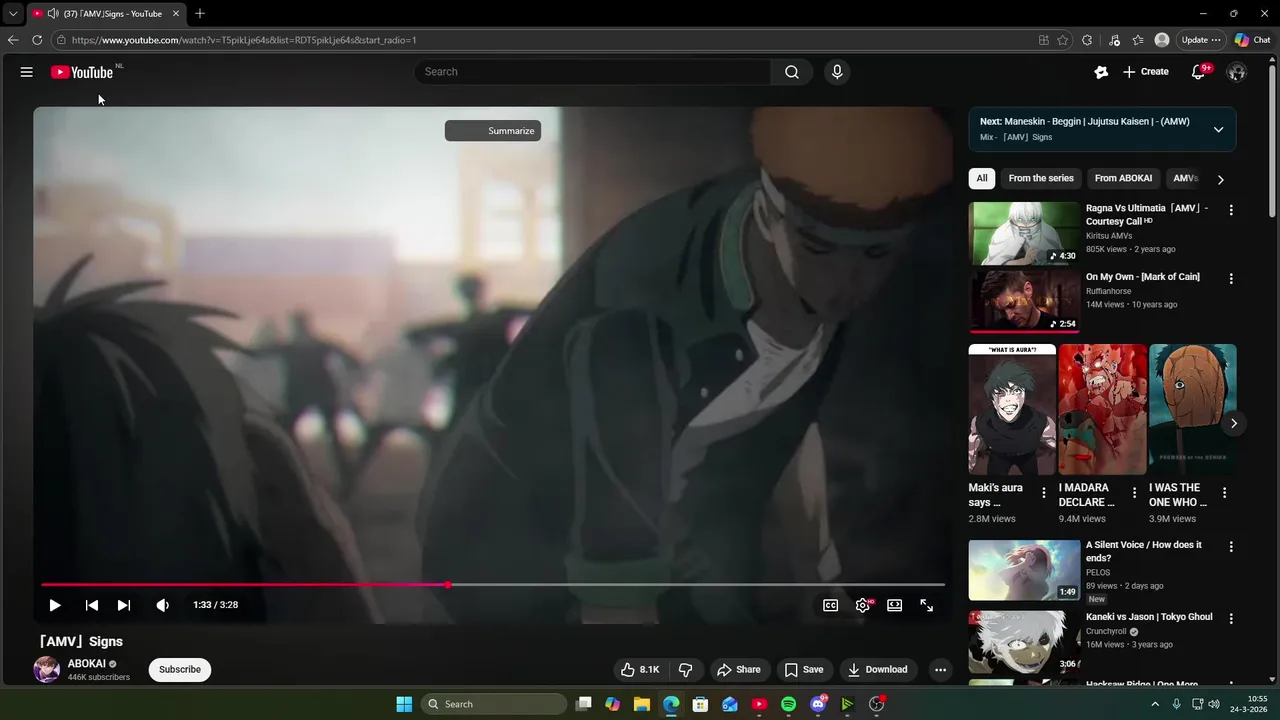Open the ABOKAI channel avatar

coord(47,669)
